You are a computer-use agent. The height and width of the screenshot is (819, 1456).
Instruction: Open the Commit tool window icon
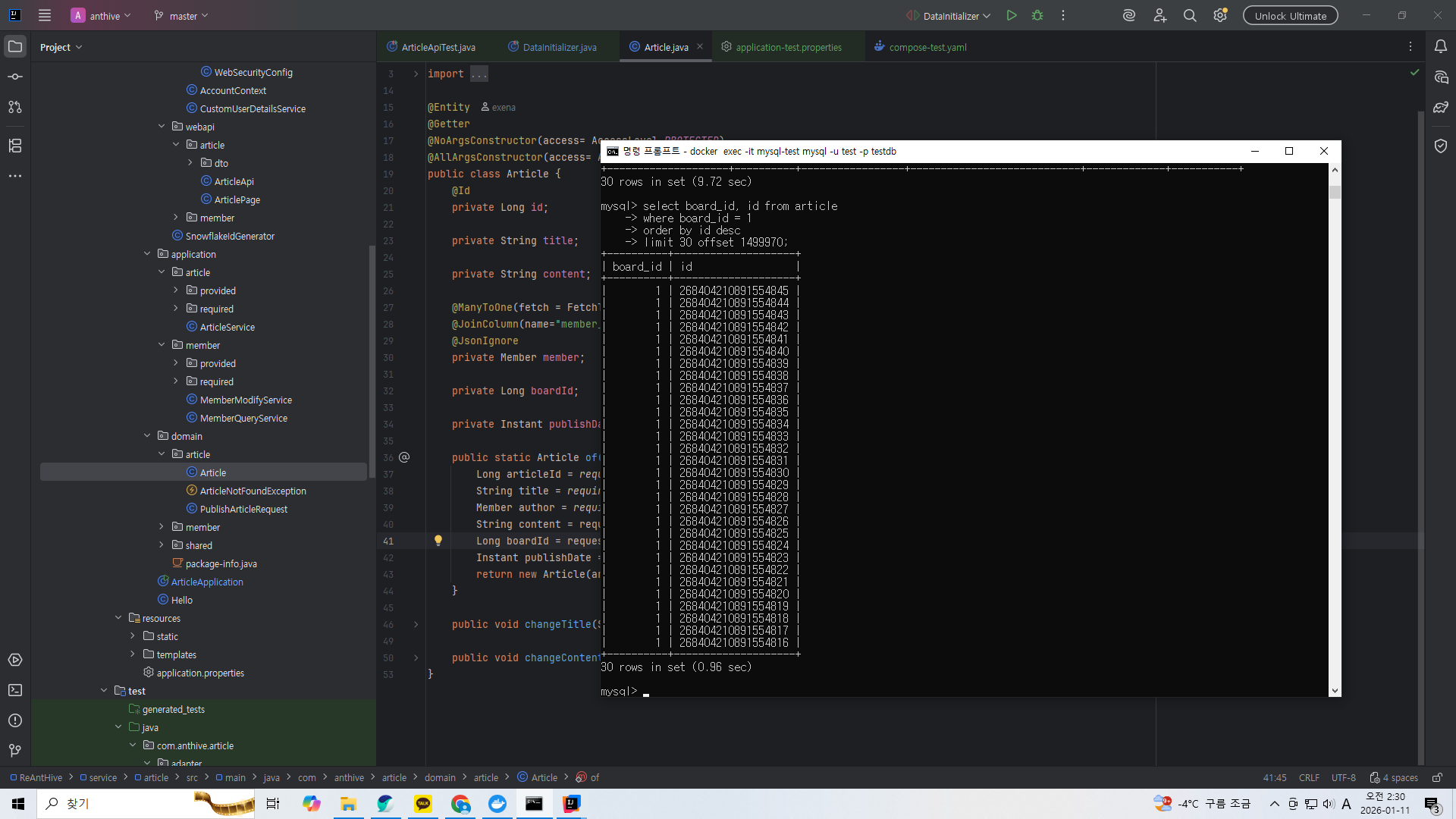pyautogui.click(x=15, y=77)
